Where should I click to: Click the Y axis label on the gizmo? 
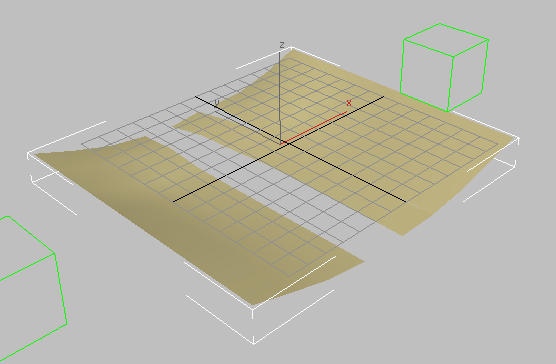click(217, 102)
